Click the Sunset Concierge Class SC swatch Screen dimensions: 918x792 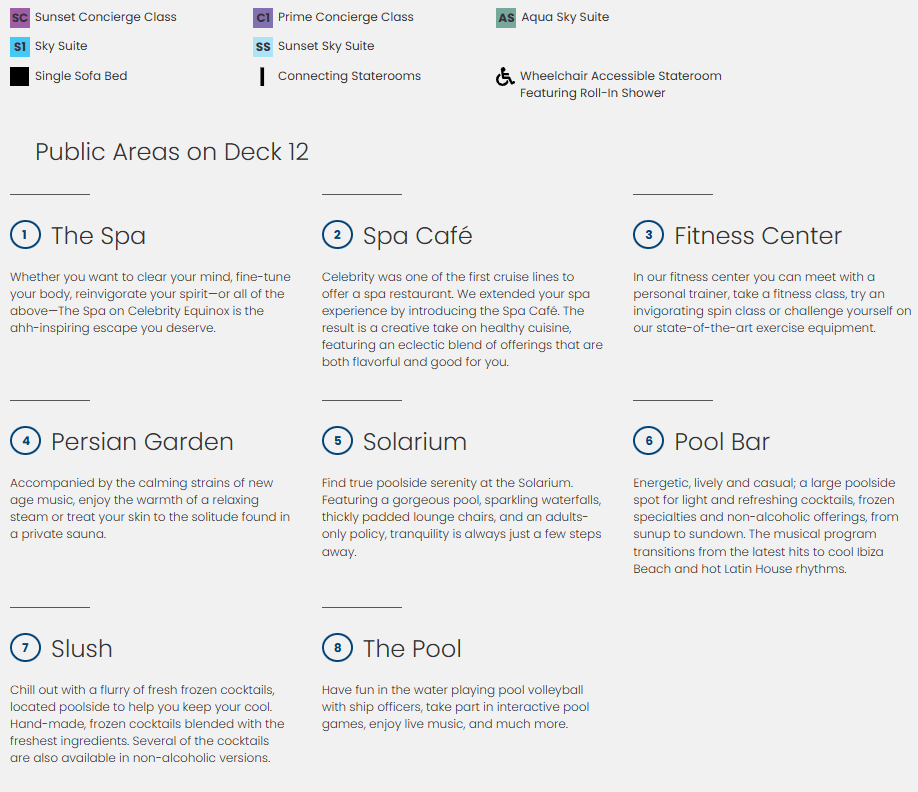coord(19,18)
